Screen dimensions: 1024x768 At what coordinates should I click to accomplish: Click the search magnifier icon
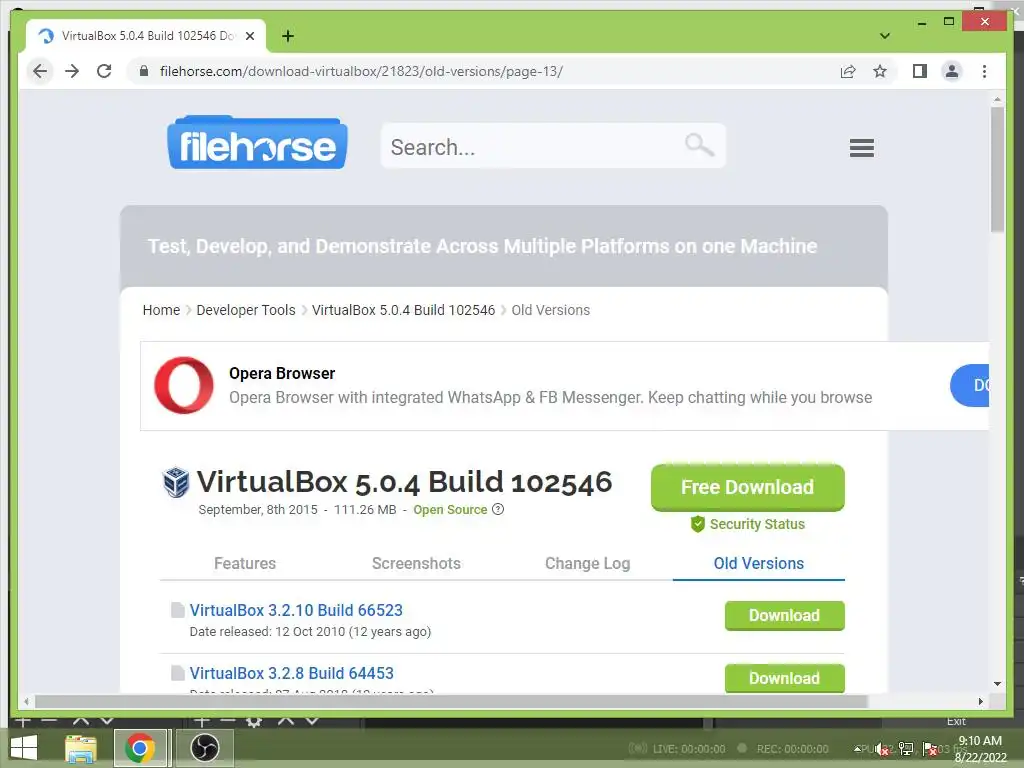[699, 144]
